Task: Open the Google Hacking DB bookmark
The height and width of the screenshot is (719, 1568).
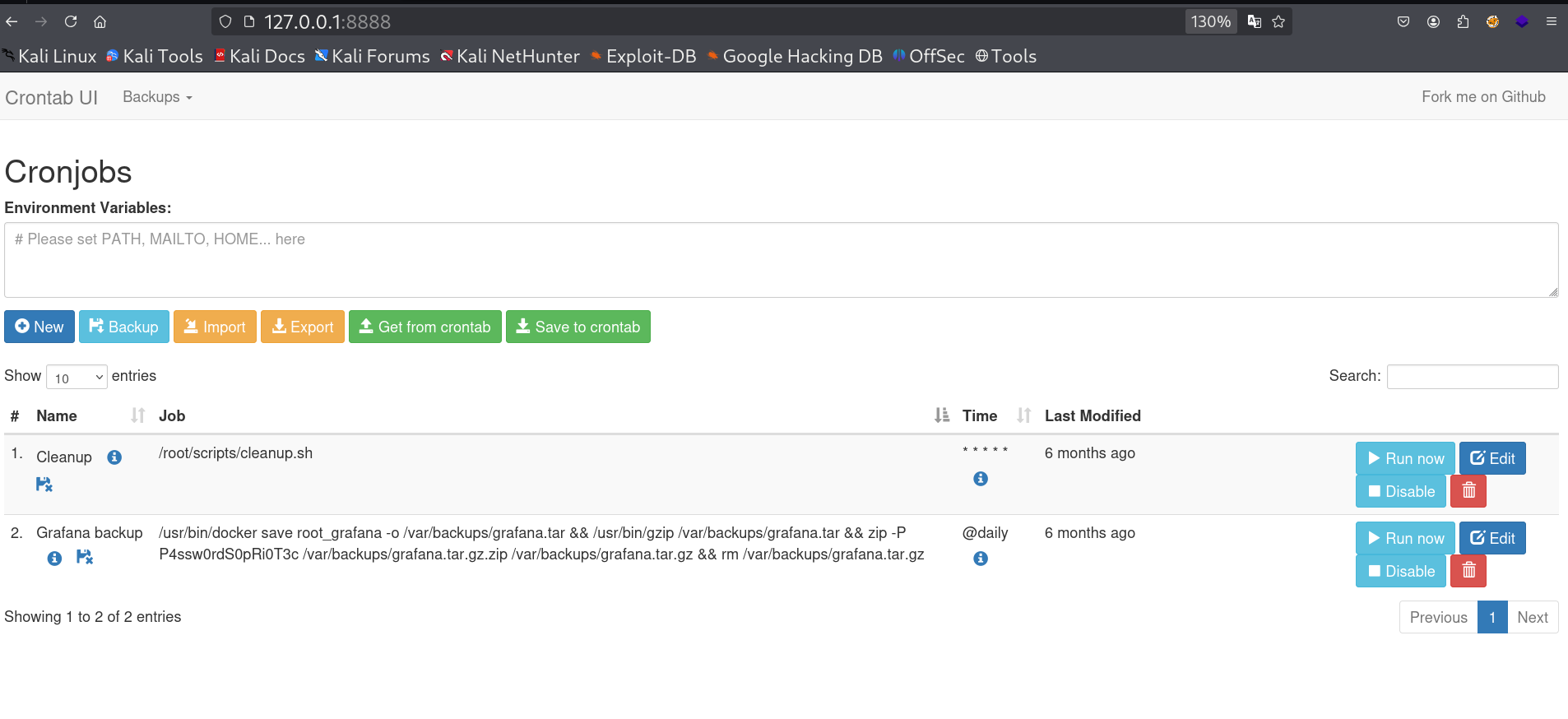Action: [795, 56]
